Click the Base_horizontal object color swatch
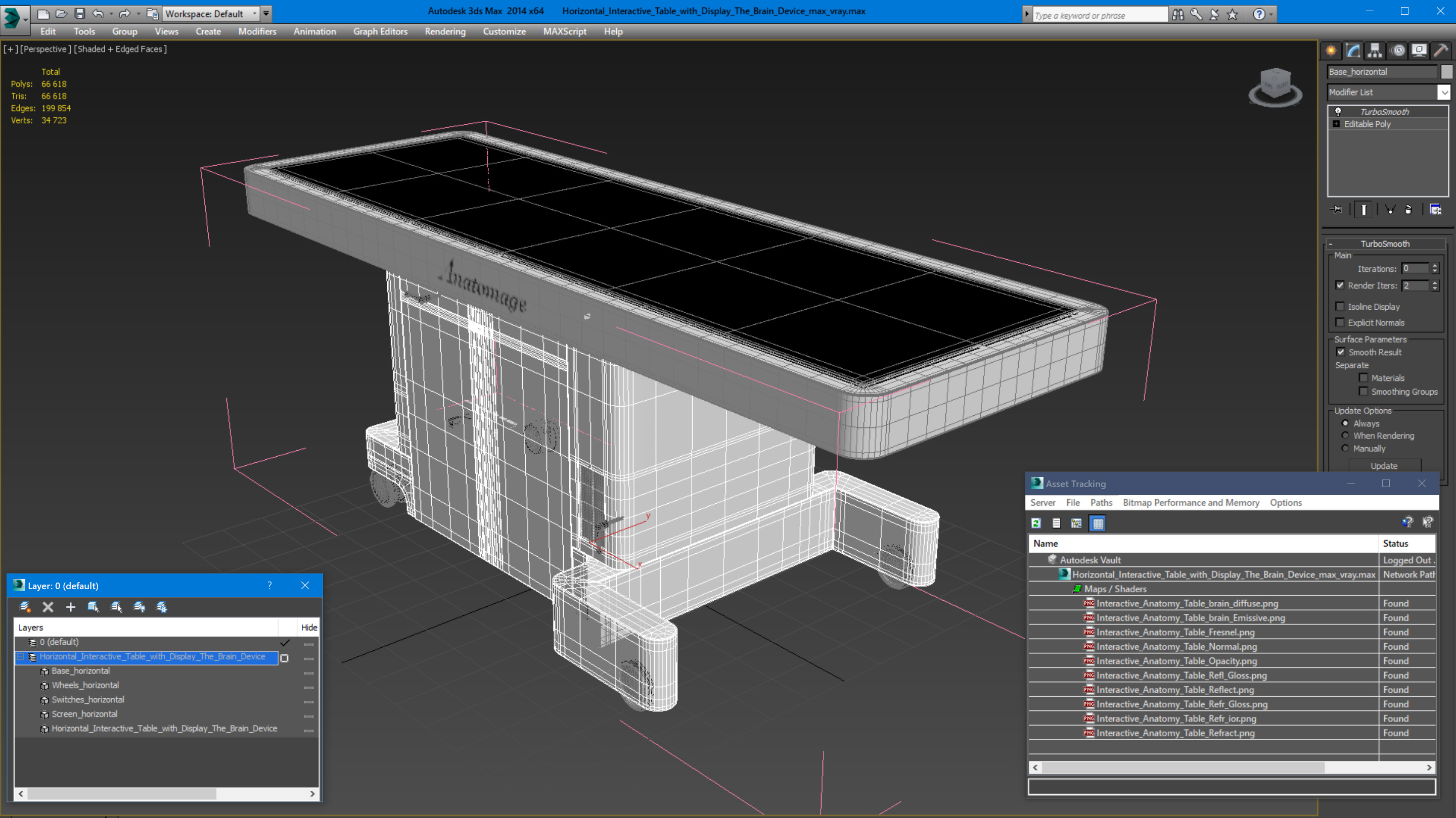This screenshot has height=818, width=1456. [x=1446, y=72]
